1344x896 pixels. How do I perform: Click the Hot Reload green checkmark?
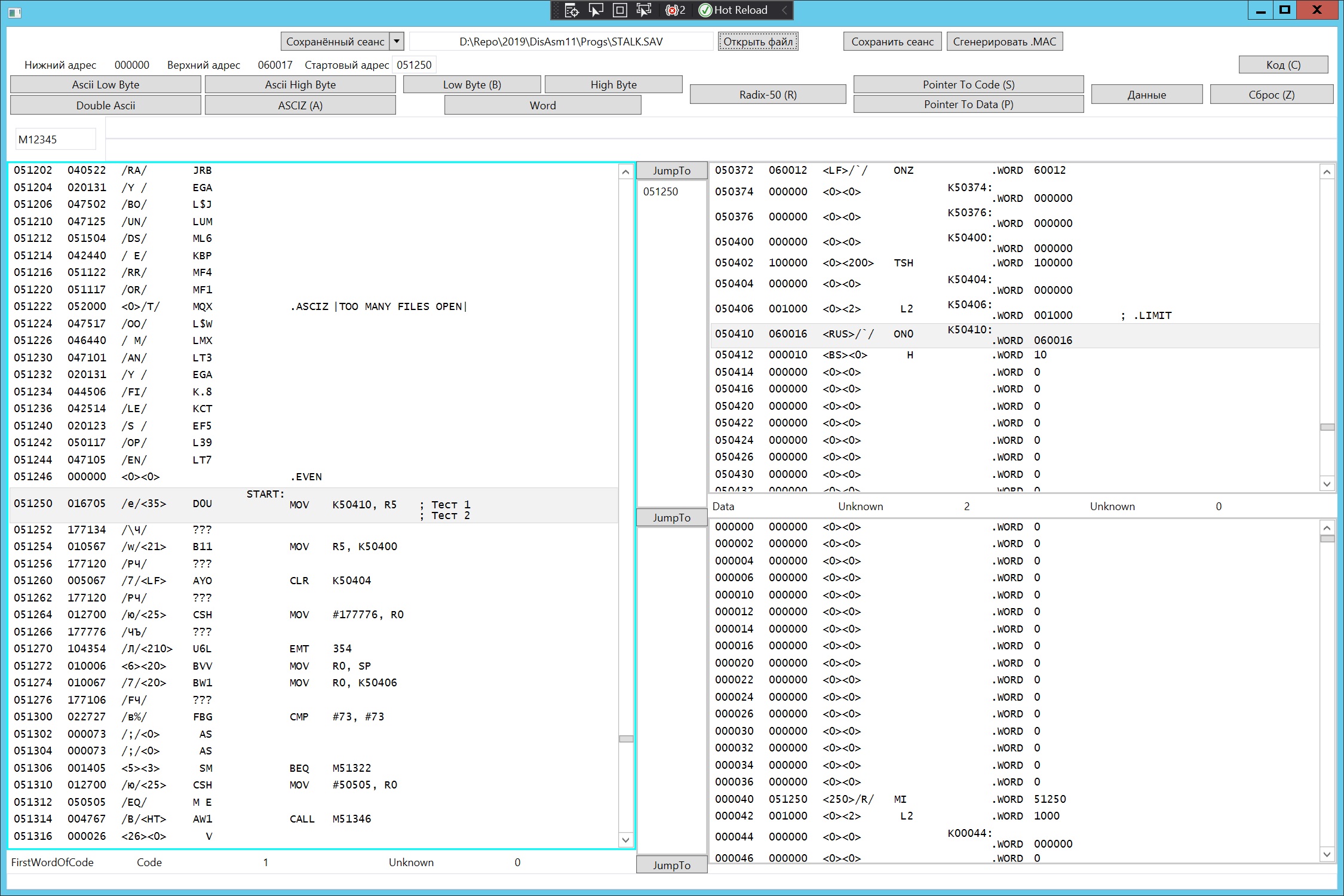click(705, 10)
